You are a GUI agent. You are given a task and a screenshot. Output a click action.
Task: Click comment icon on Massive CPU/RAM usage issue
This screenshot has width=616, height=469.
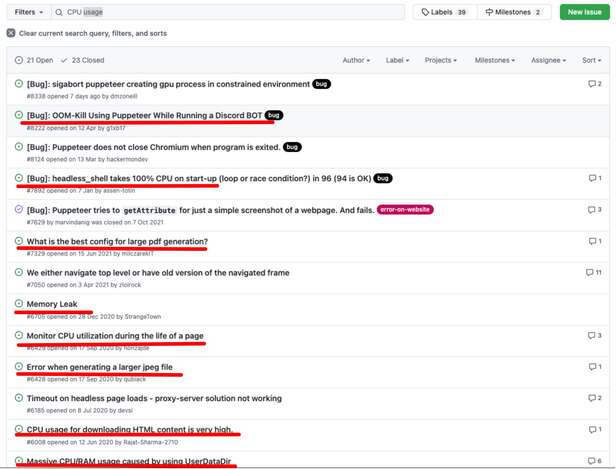pyautogui.click(x=591, y=461)
